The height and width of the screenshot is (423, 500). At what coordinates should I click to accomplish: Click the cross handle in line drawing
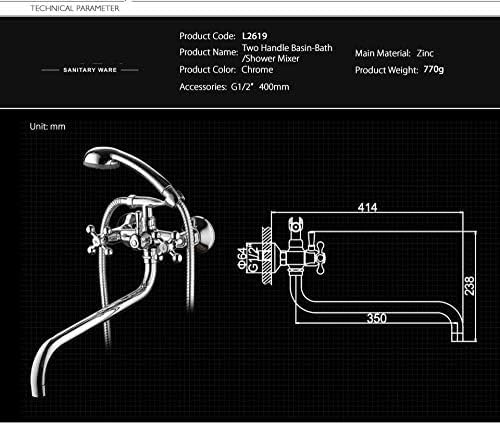320,258
